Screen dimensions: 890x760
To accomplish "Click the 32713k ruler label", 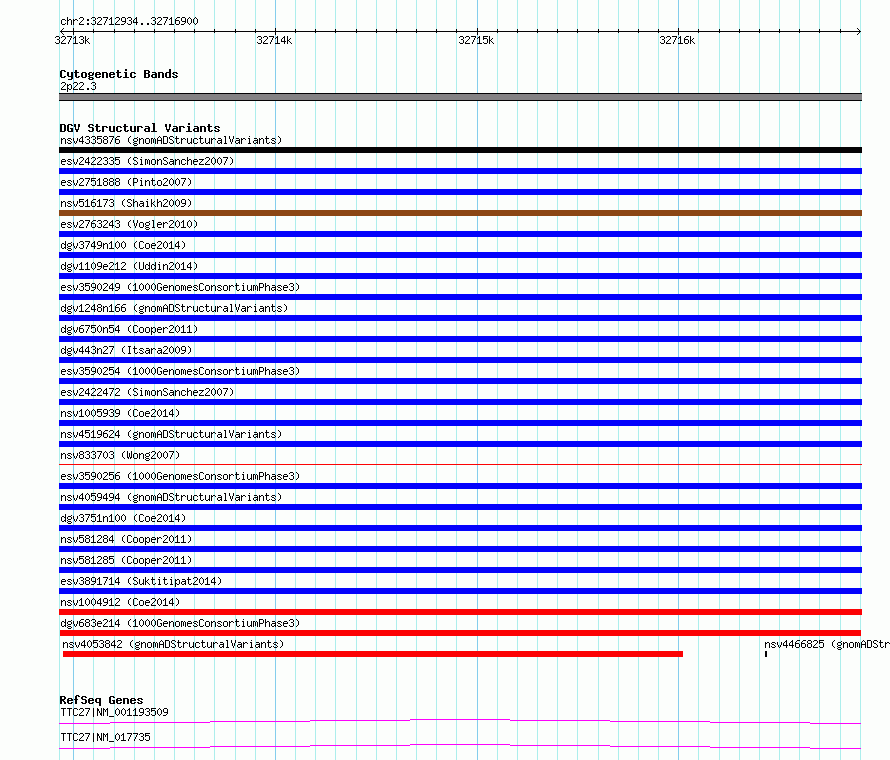I will click(72, 40).
